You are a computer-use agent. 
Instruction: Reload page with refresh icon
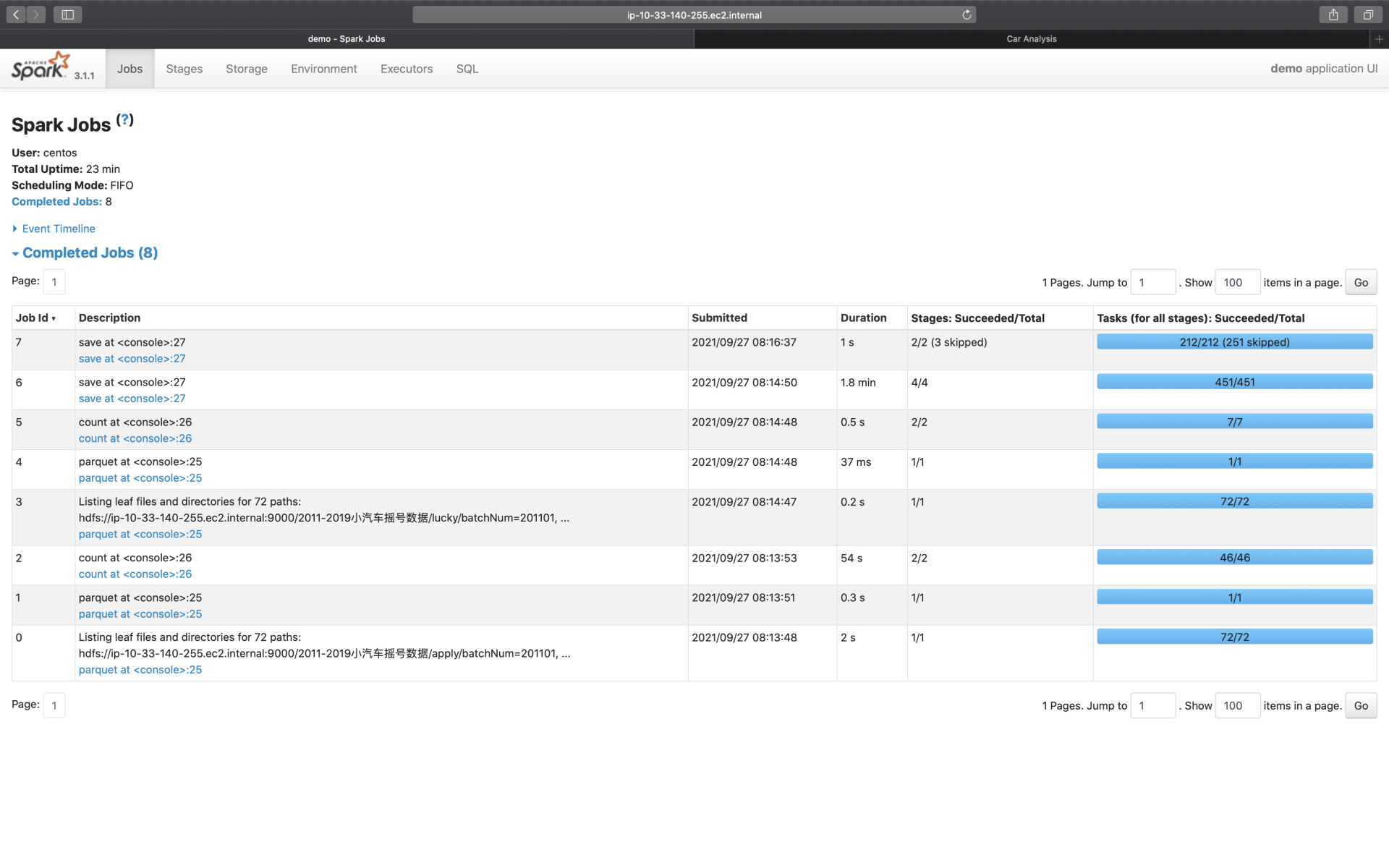point(967,14)
